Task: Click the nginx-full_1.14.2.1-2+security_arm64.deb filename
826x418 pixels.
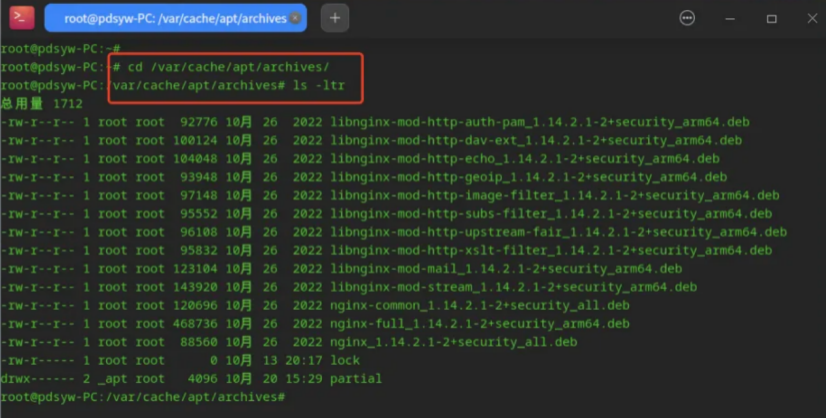Action: [479, 324]
